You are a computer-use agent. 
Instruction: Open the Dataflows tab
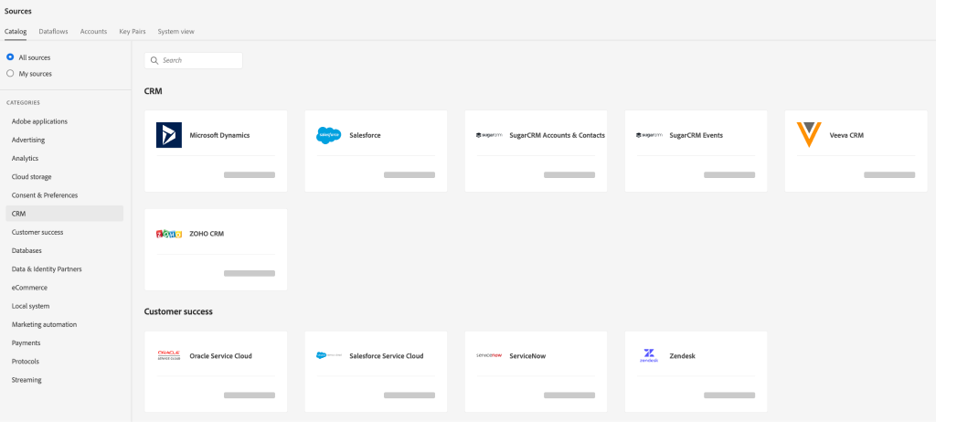click(54, 32)
